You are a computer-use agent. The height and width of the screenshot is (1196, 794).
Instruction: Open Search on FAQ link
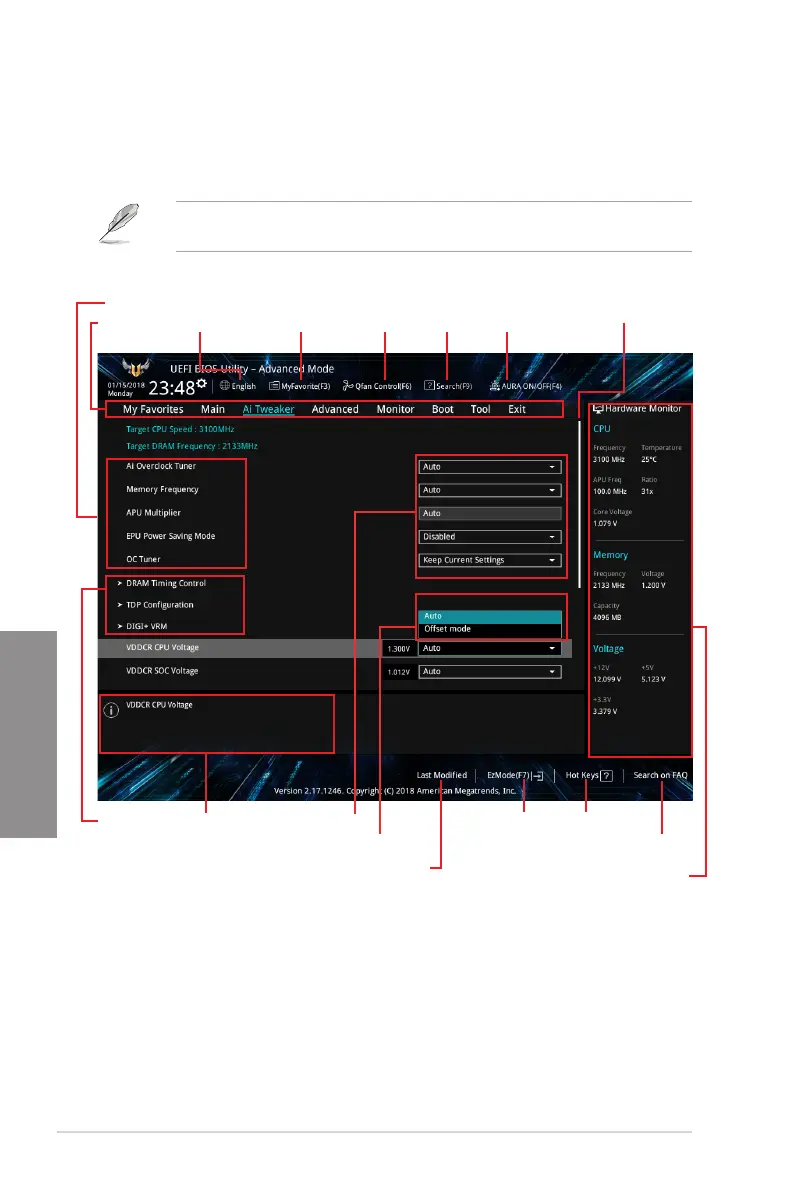[x=661, y=775]
